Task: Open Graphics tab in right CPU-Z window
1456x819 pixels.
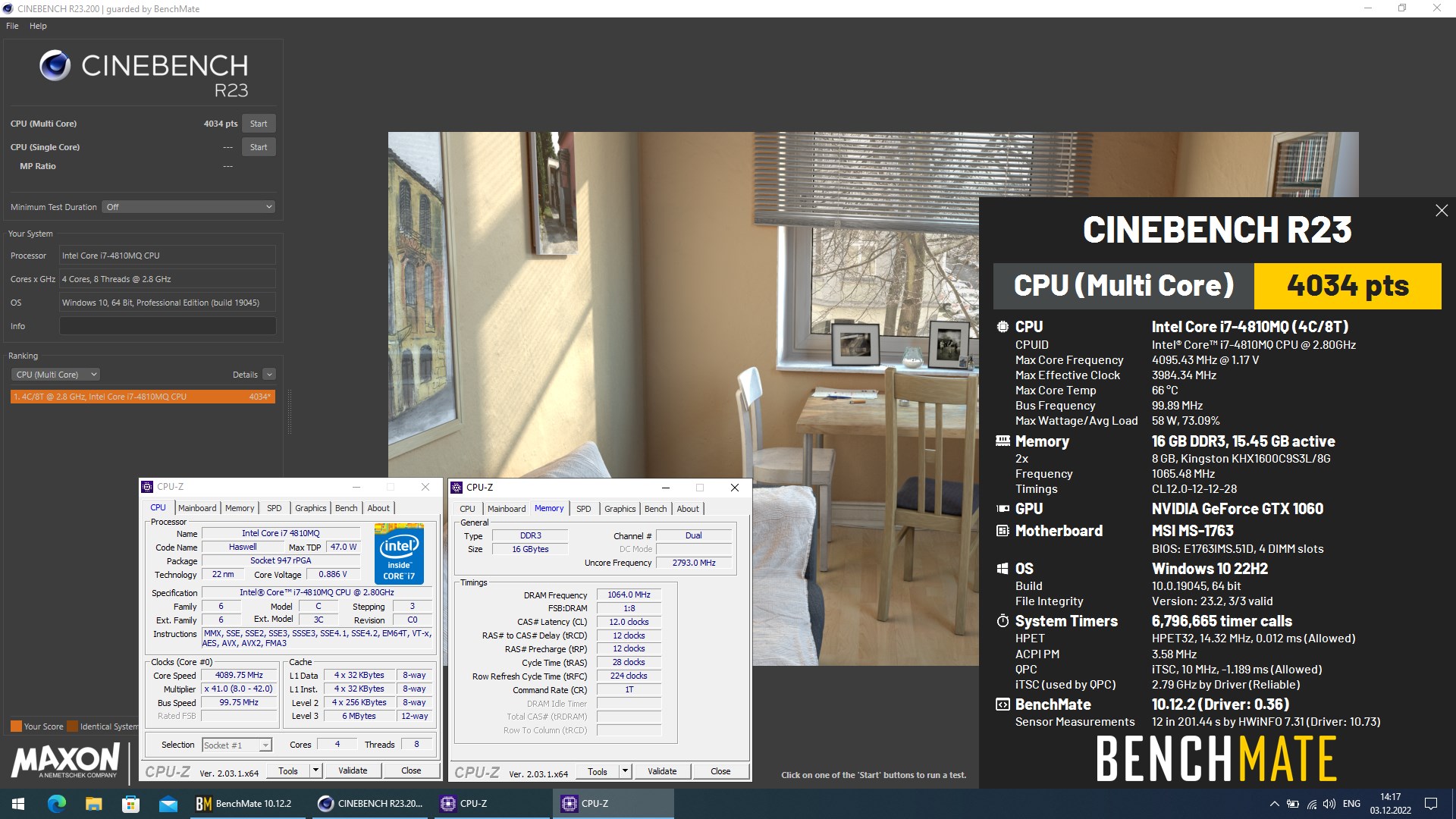Action: [x=620, y=509]
